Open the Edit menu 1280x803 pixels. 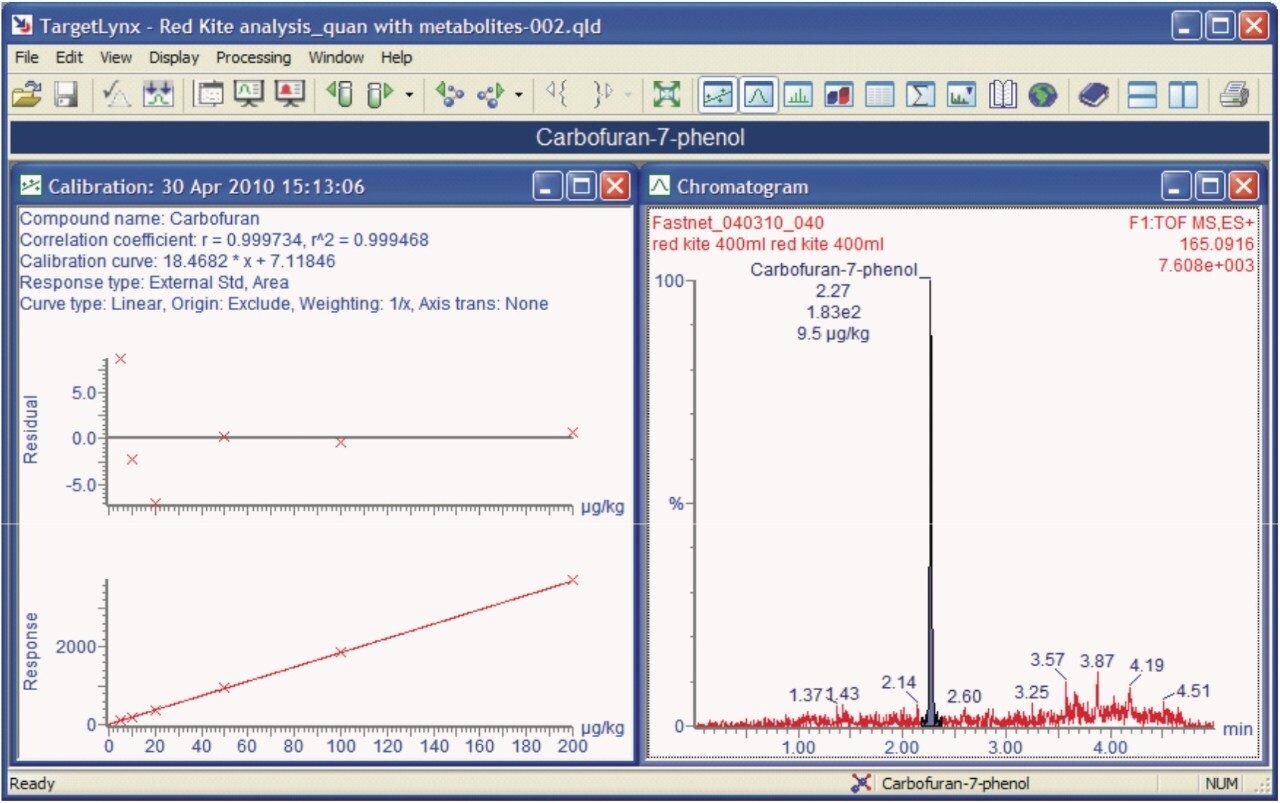click(x=69, y=57)
